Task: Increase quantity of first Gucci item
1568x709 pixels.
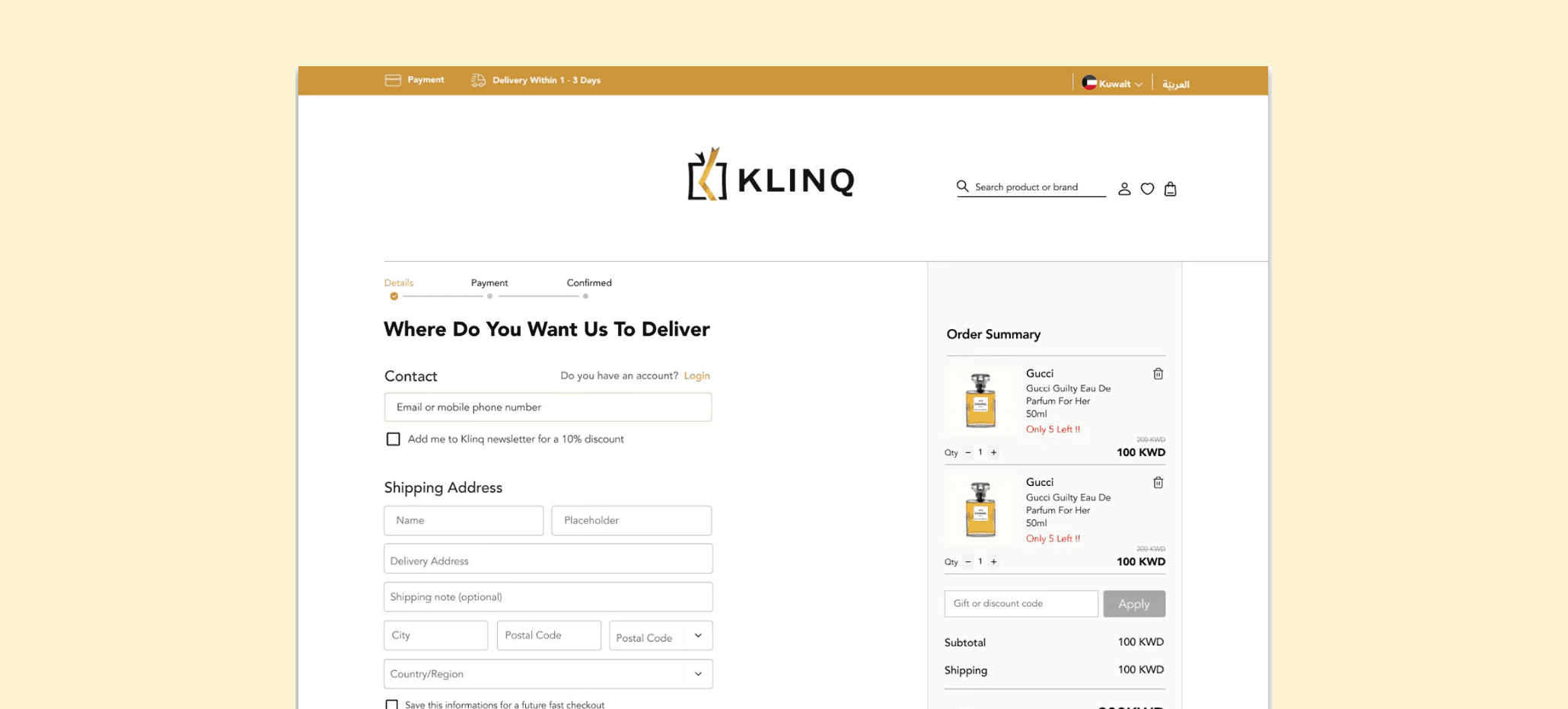Action: 993,452
